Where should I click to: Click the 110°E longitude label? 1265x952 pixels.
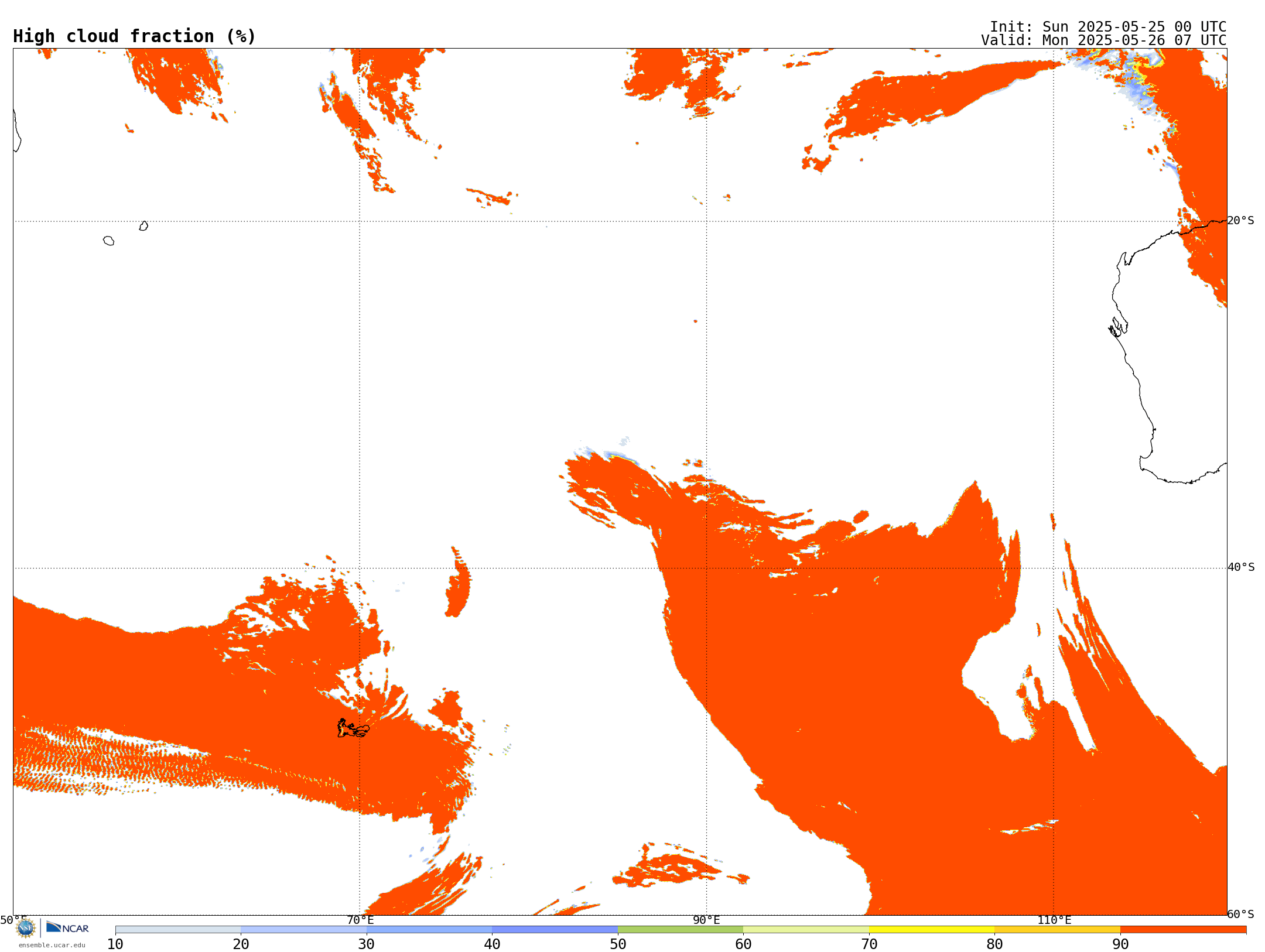pos(1054,920)
